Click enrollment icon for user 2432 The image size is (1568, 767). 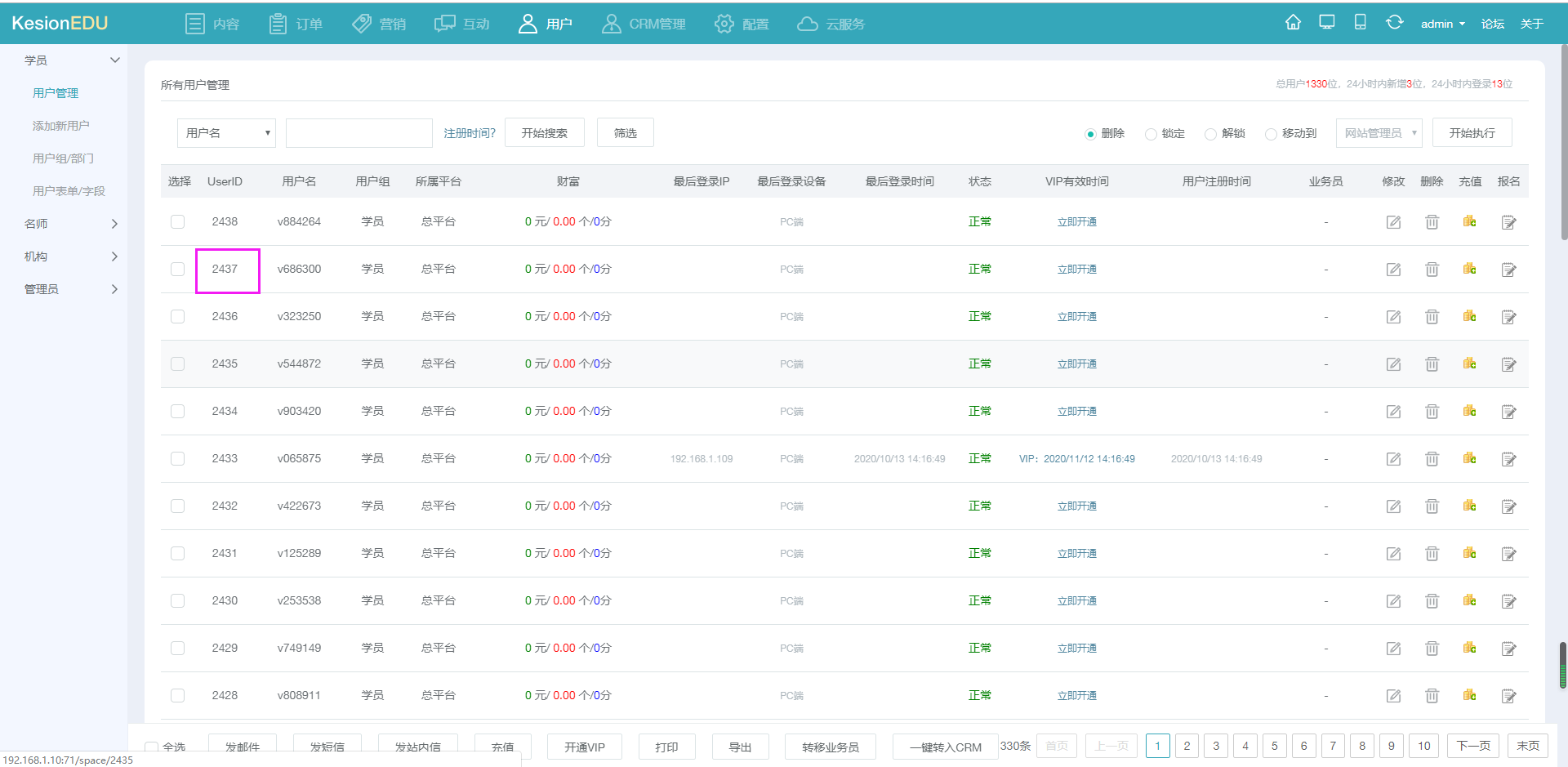pyautogui.click(x=1508, y=506)
